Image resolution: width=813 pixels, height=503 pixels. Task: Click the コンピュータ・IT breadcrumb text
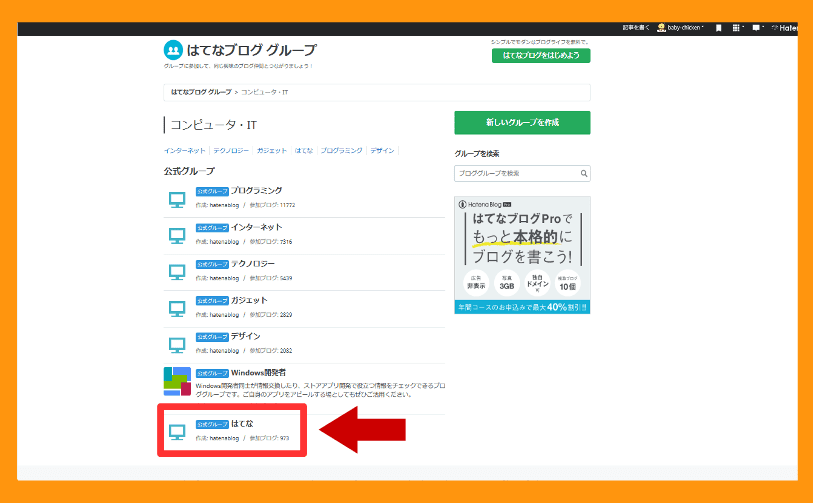pos(264,92)
